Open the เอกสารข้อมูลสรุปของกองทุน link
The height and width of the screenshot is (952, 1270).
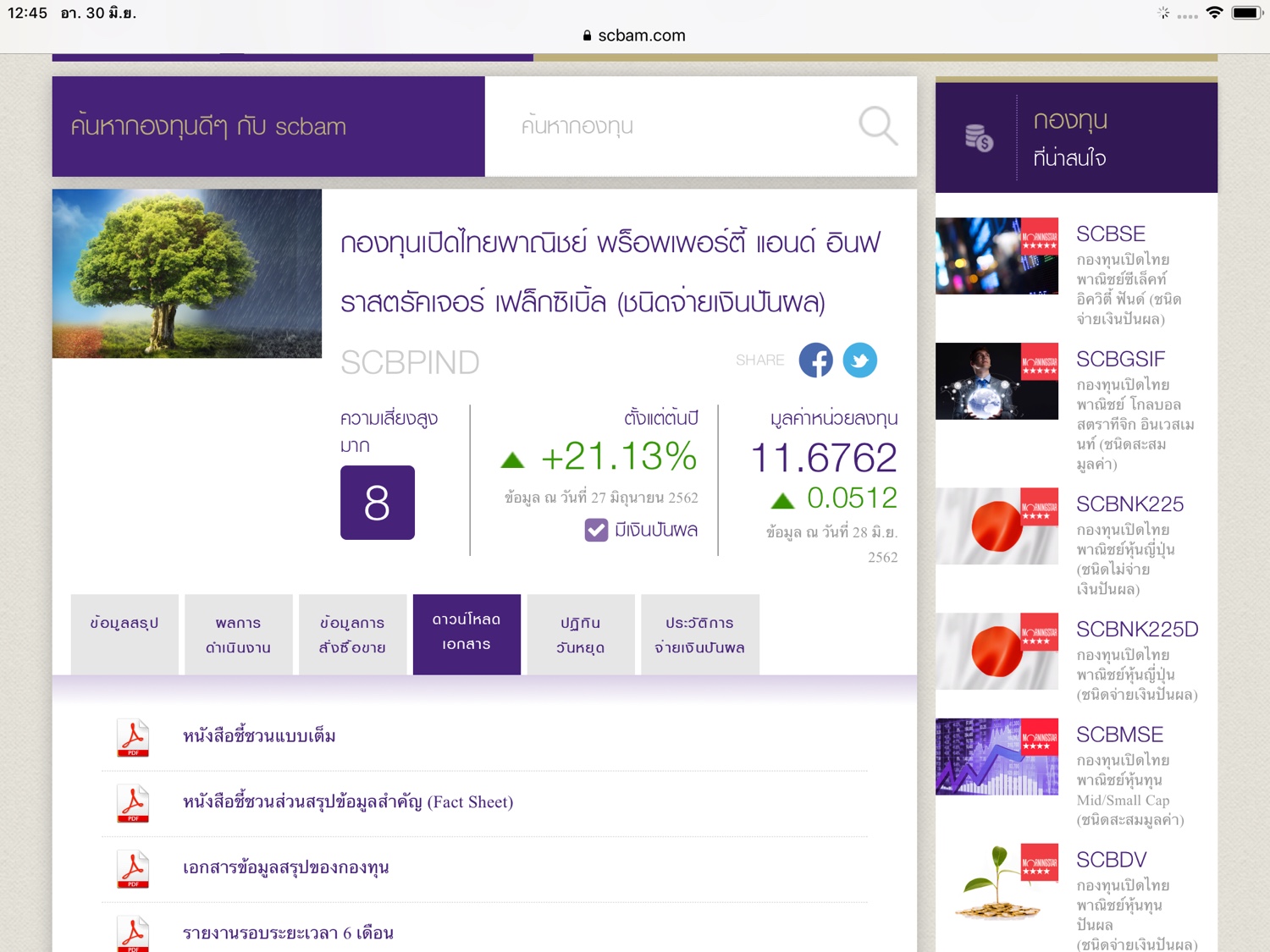pos(286,867)
